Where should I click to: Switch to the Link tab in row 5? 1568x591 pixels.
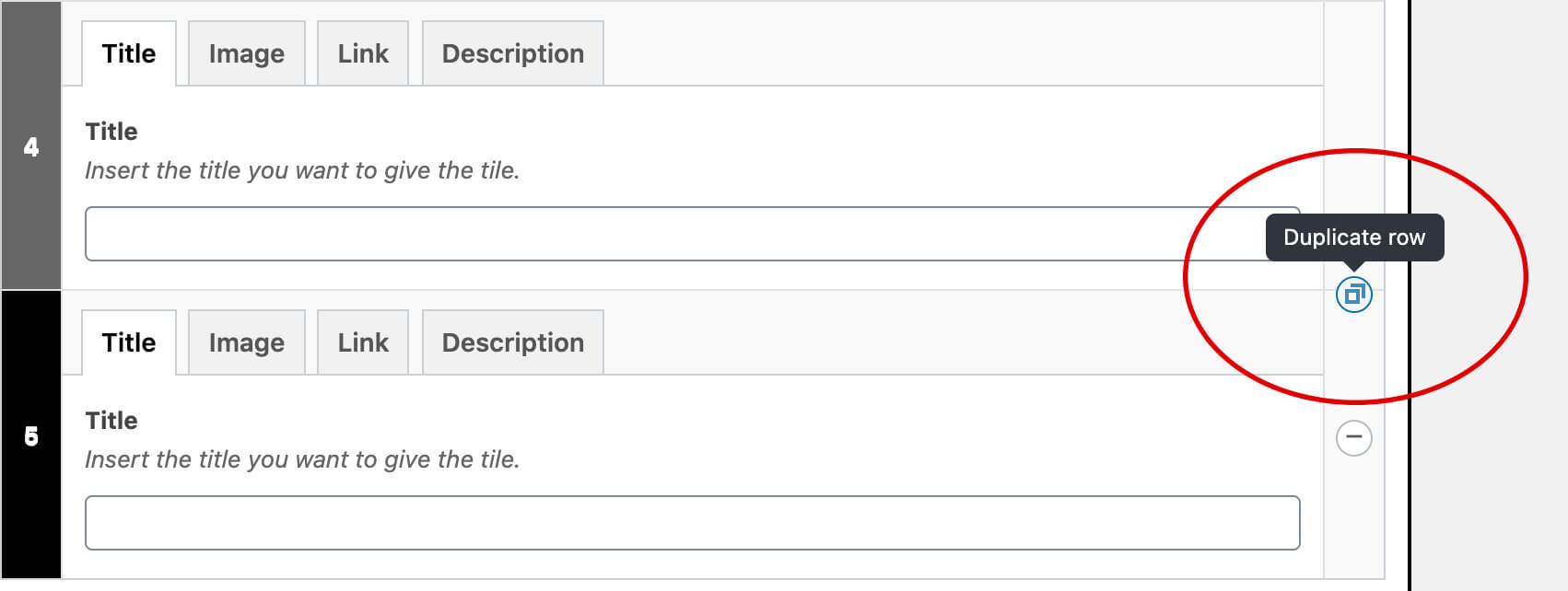point(363,342)
